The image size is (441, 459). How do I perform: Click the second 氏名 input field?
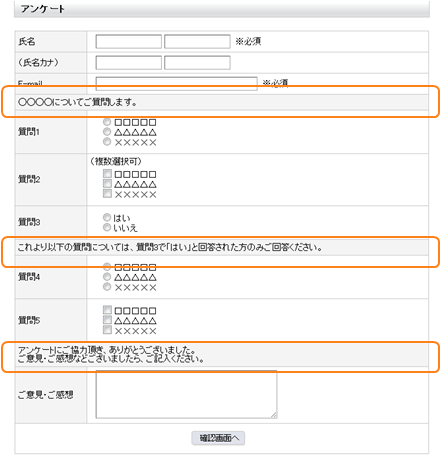[197, 42]
